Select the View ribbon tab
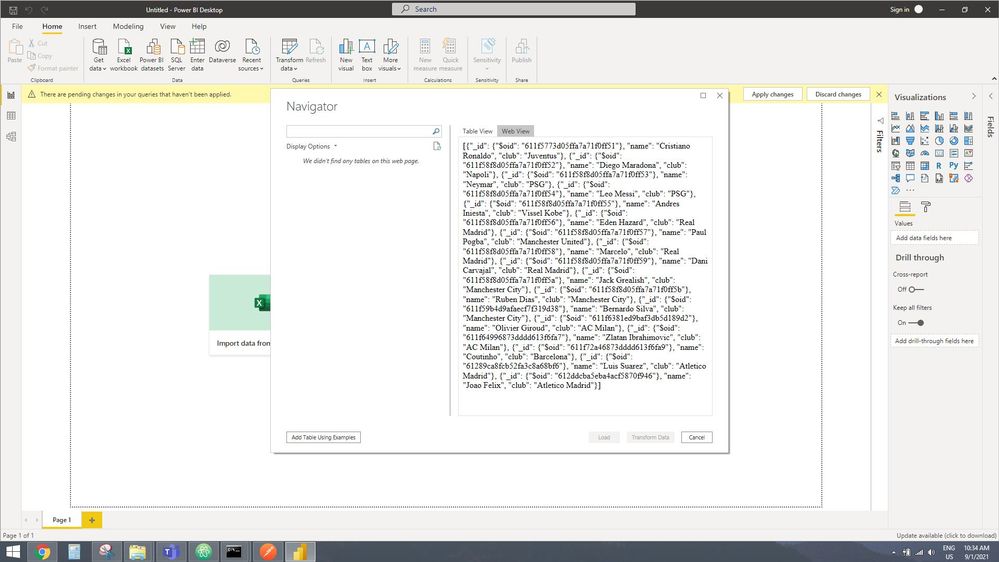 168,26
